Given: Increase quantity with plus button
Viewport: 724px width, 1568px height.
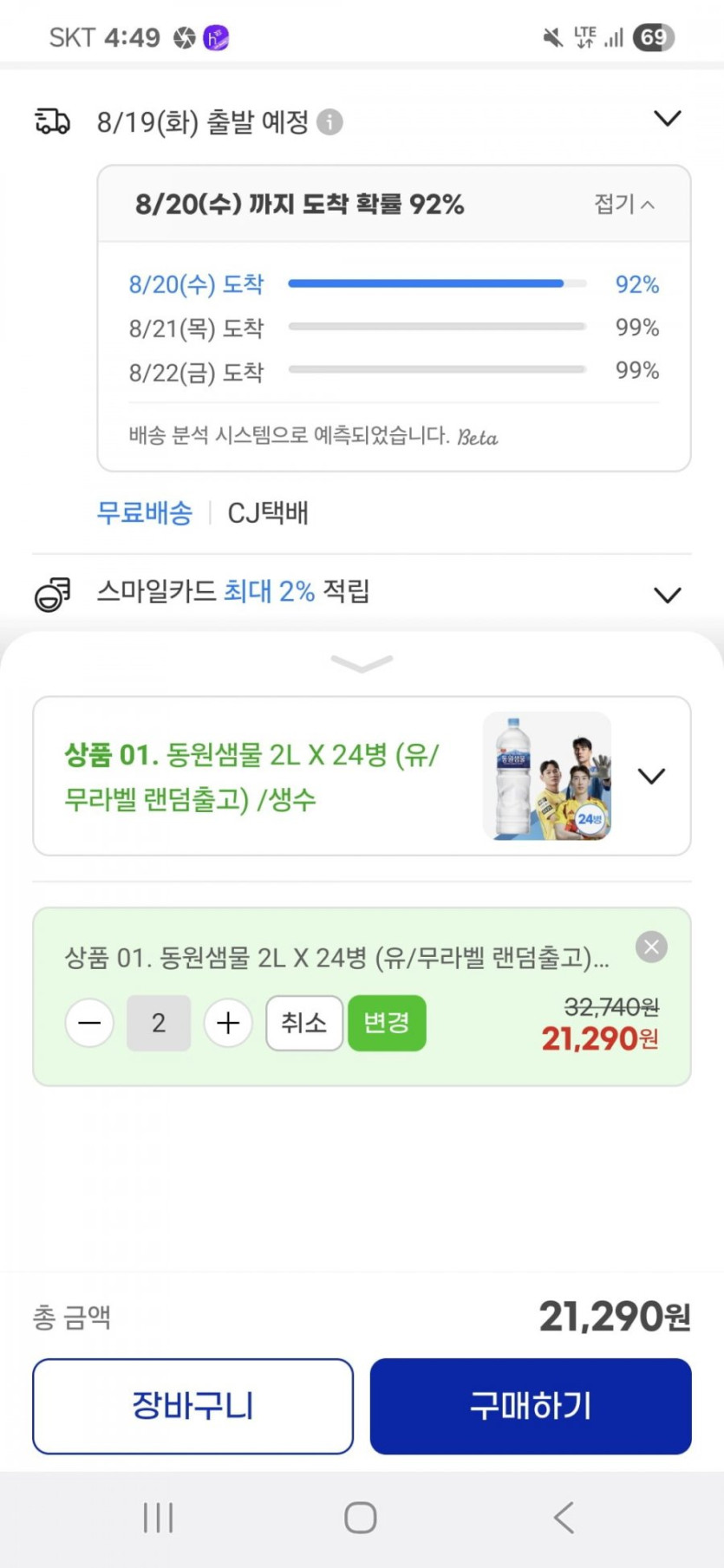Looking at the screenshot, I should [228, 1023].
